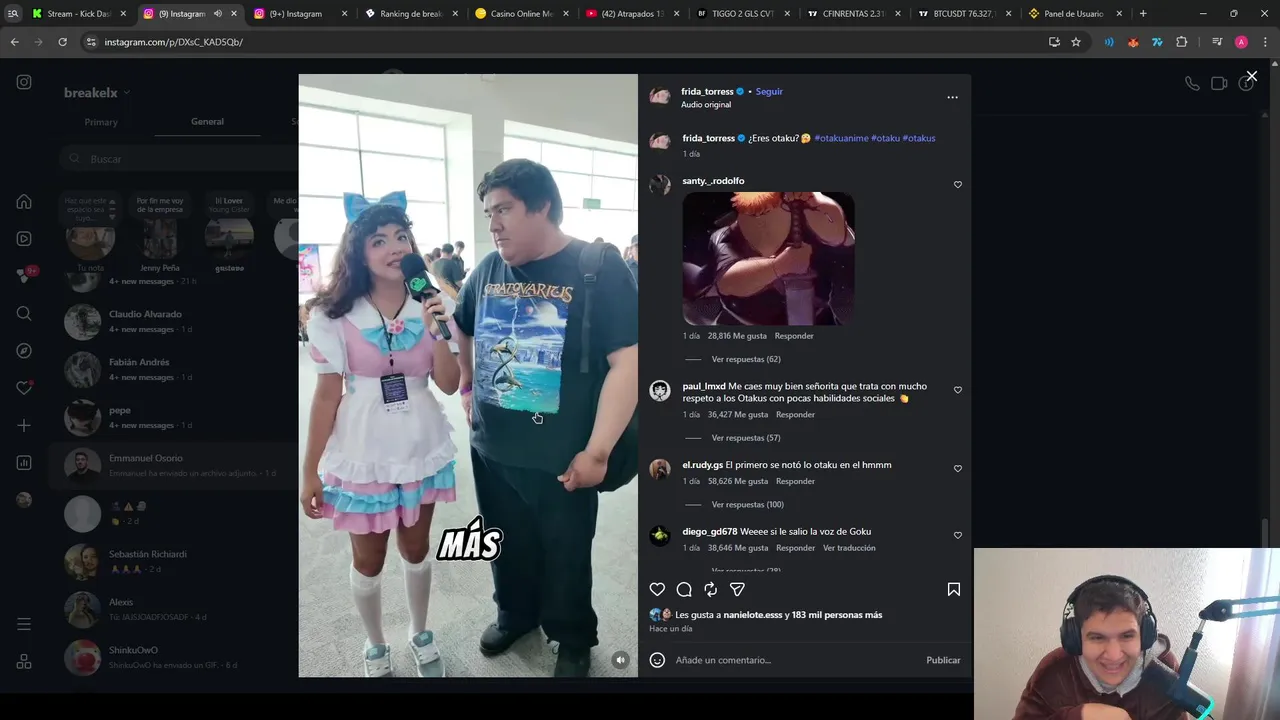The width and height of the screenshot is (1280, 720).
Task: Close the Instagram post overlay
Action: 1251,76
